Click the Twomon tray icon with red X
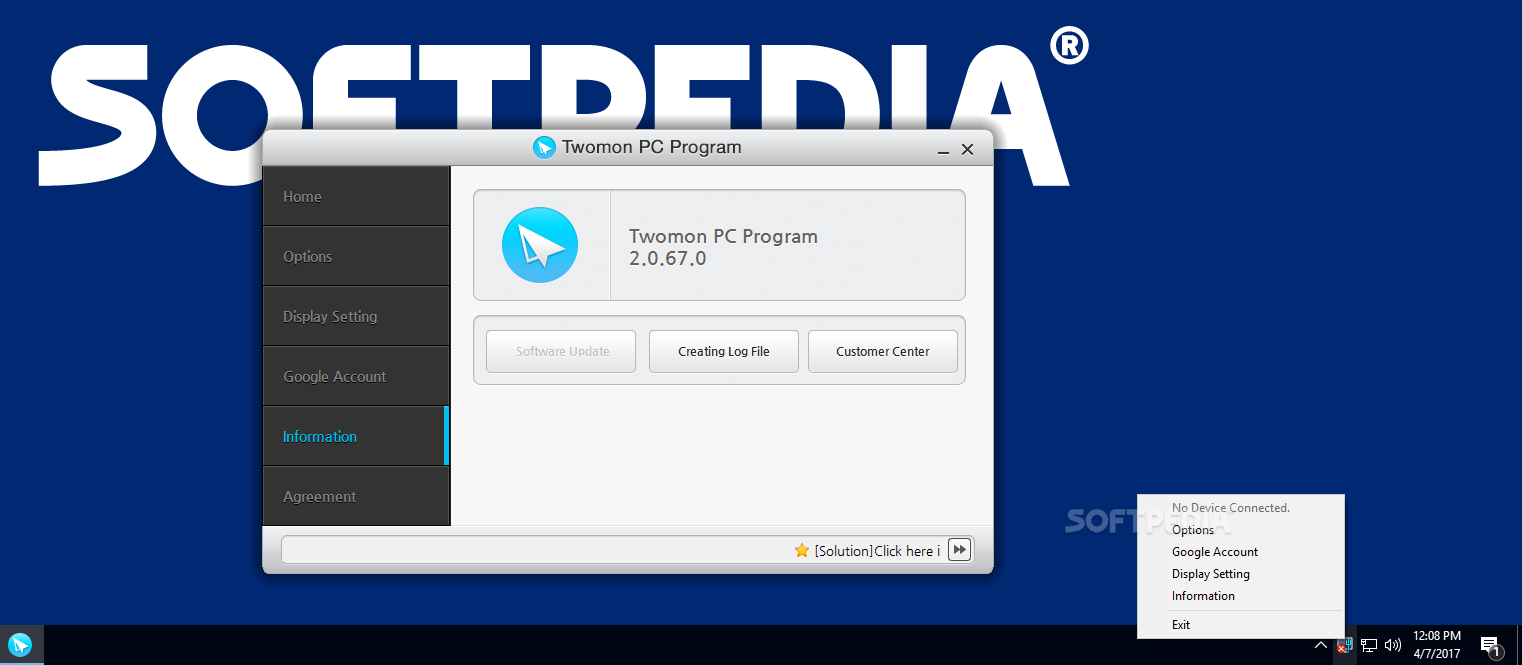 point(1344,645)
